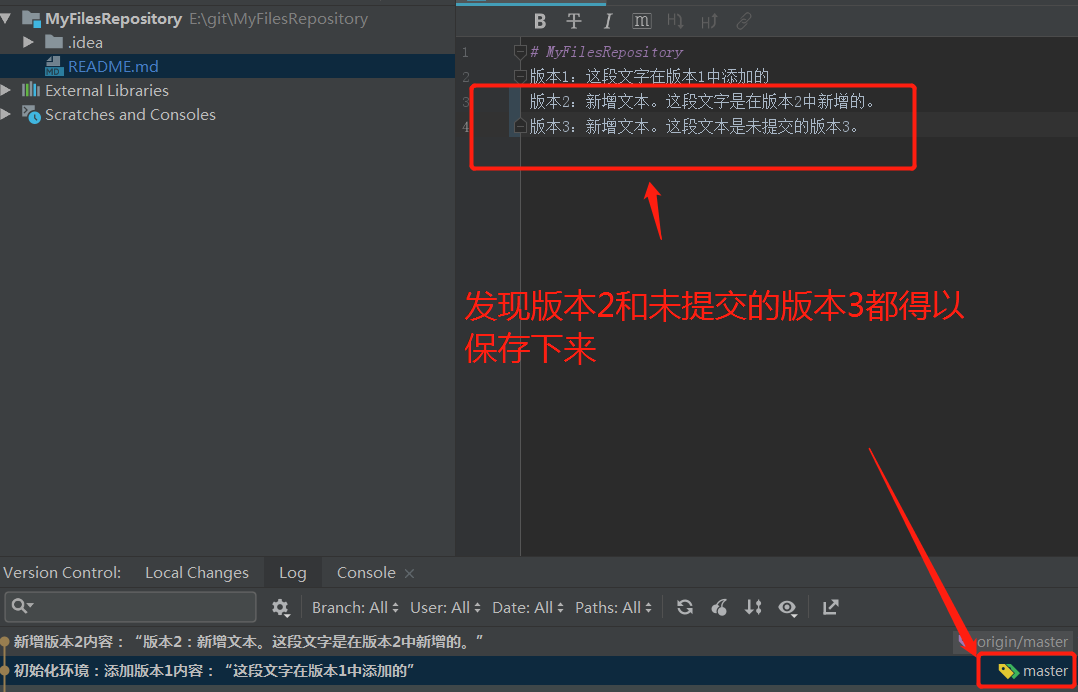The width and height of the screenshot is (1078, 692).
Task: Switch to the Console tab
Action: pos(365,572)
